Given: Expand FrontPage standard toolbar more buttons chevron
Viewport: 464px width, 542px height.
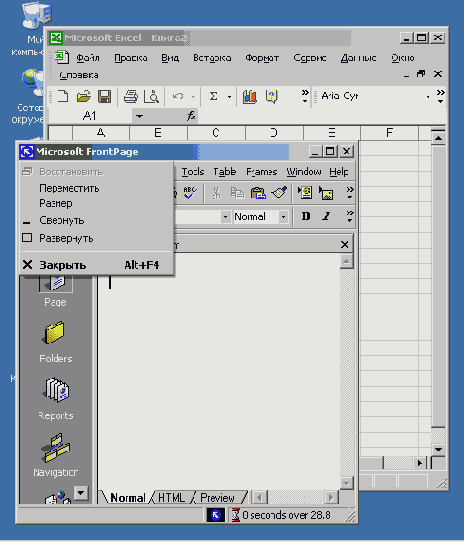Looking at the screenshot, I should click(x=350, y=193).
